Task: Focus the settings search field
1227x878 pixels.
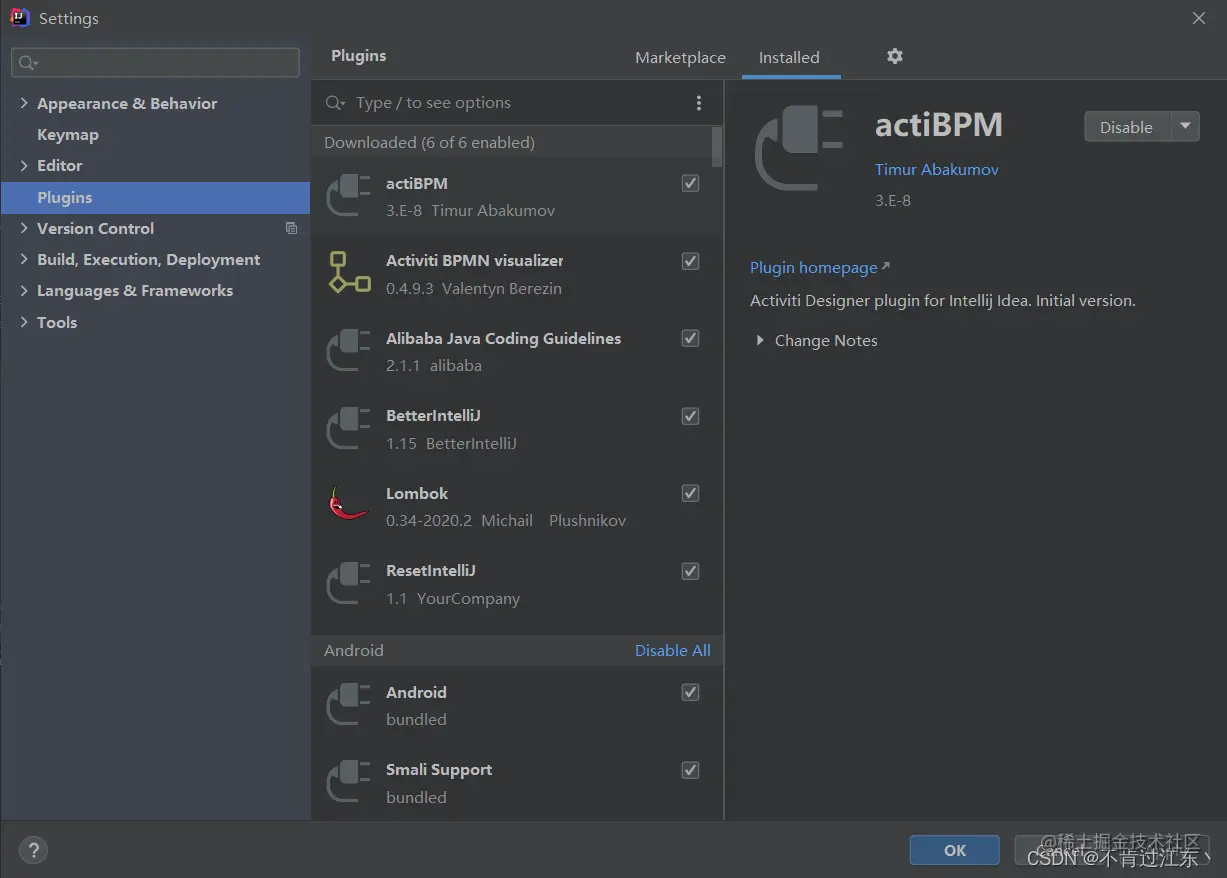Action: pos(155,62)
